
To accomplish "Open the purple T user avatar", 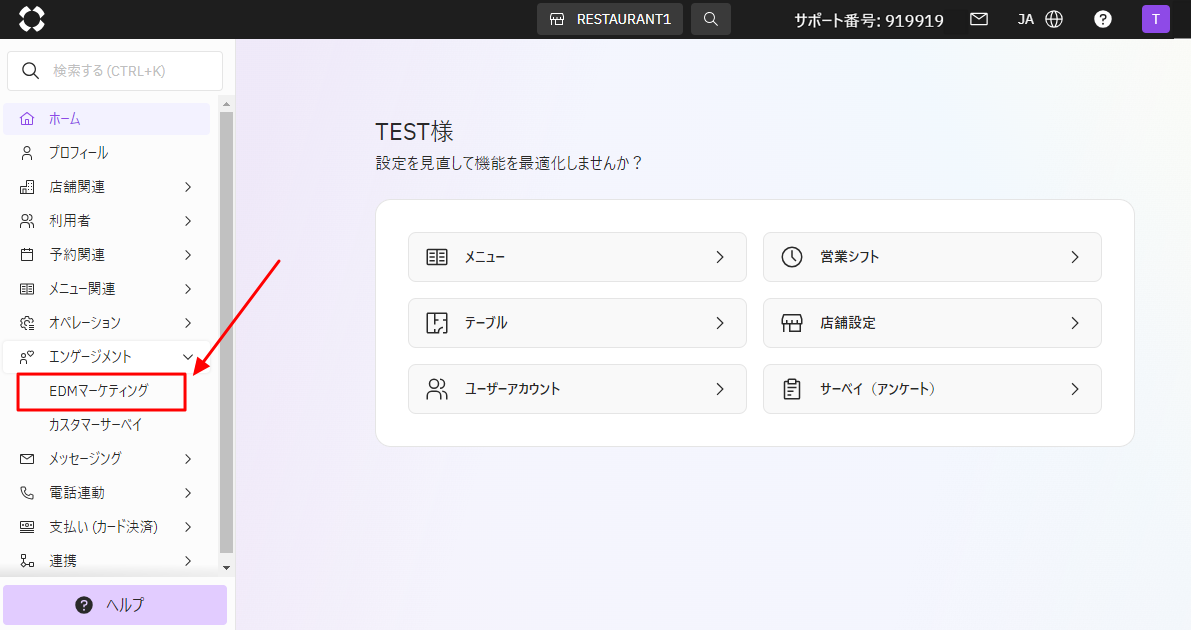I will point(1155,19).
